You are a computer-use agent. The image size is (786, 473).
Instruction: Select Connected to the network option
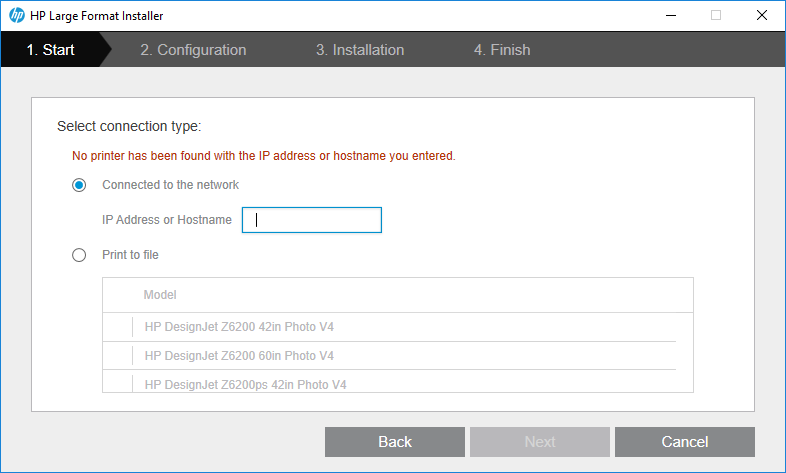point(79,185)
